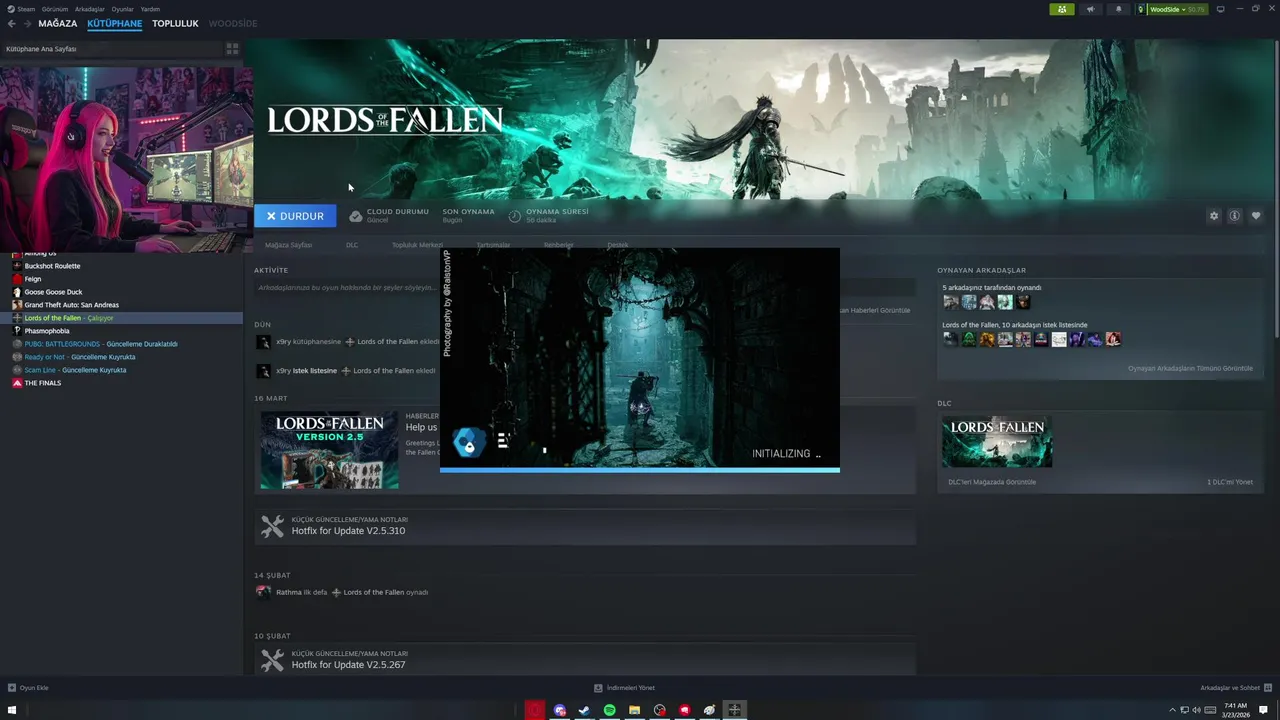Switch to the KÜTÜPHANE library tab
Viewport: 1280px width, 720px height.
click(x=114, y=23)
